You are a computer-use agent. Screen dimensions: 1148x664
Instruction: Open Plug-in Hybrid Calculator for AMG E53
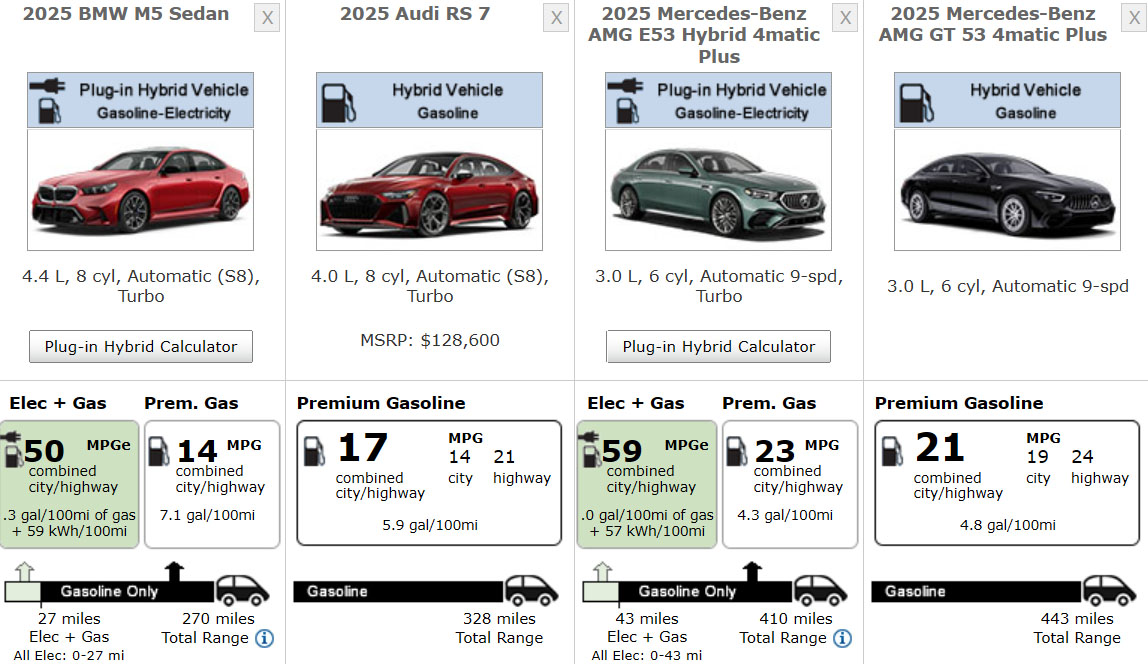click(x=719, y=347)
